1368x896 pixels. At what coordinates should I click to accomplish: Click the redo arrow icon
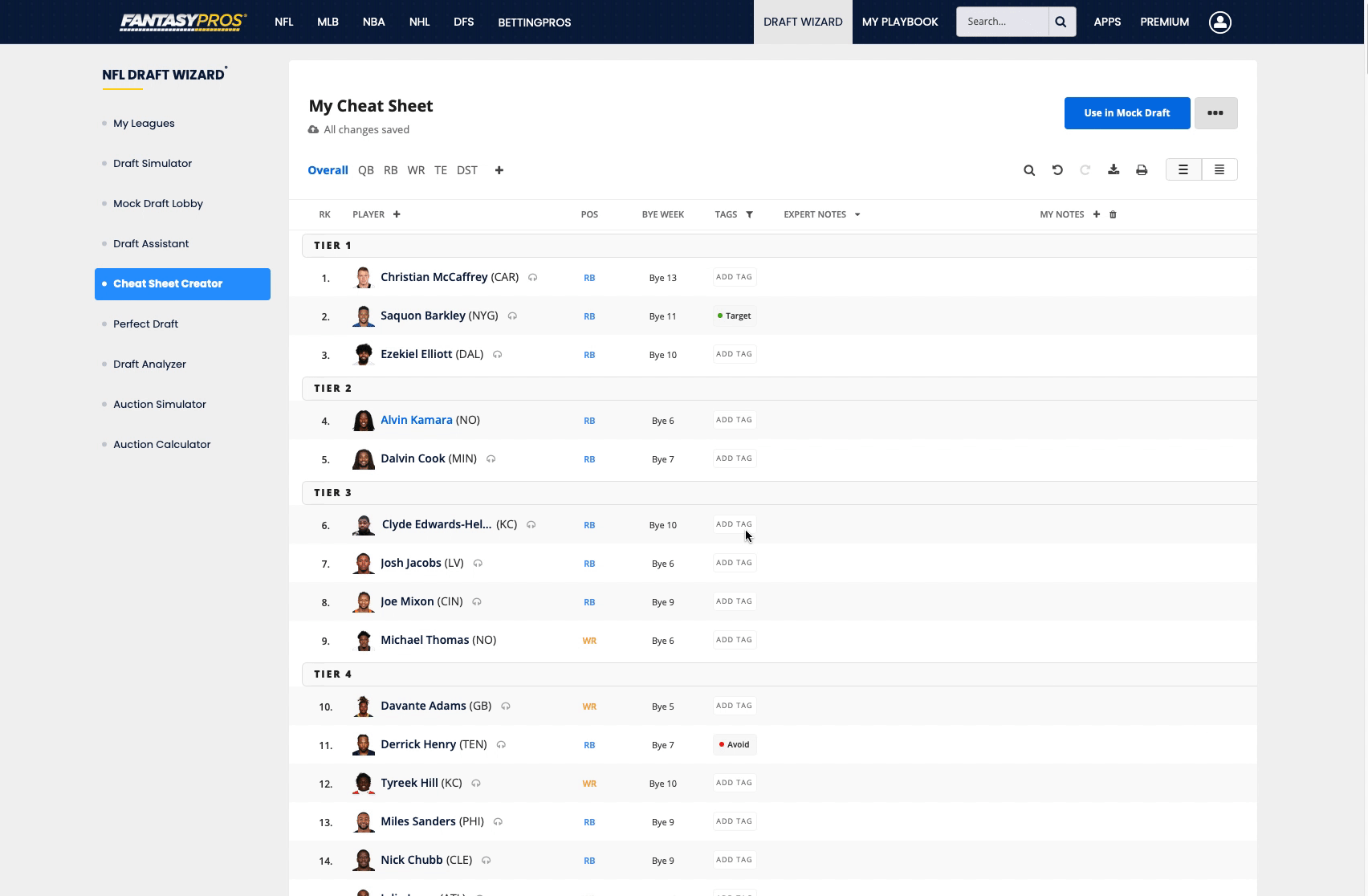click(x=1085, y=170)
